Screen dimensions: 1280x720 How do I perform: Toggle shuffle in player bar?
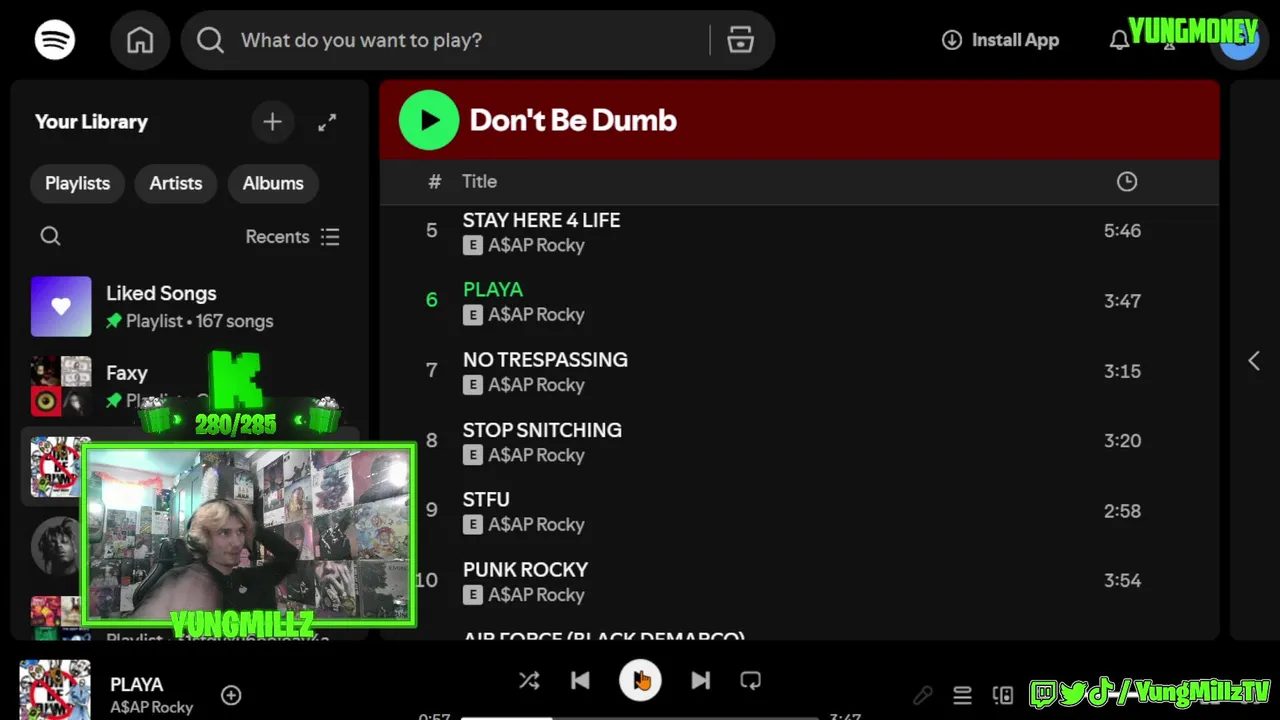click(x=529, y=680)
